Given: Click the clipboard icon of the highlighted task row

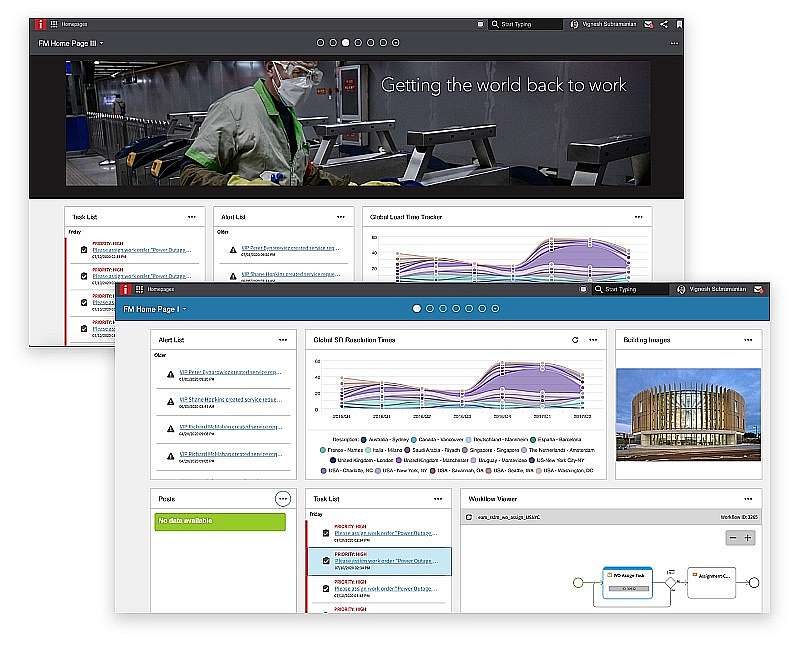Looking at the screenshot, I should 326,561.
